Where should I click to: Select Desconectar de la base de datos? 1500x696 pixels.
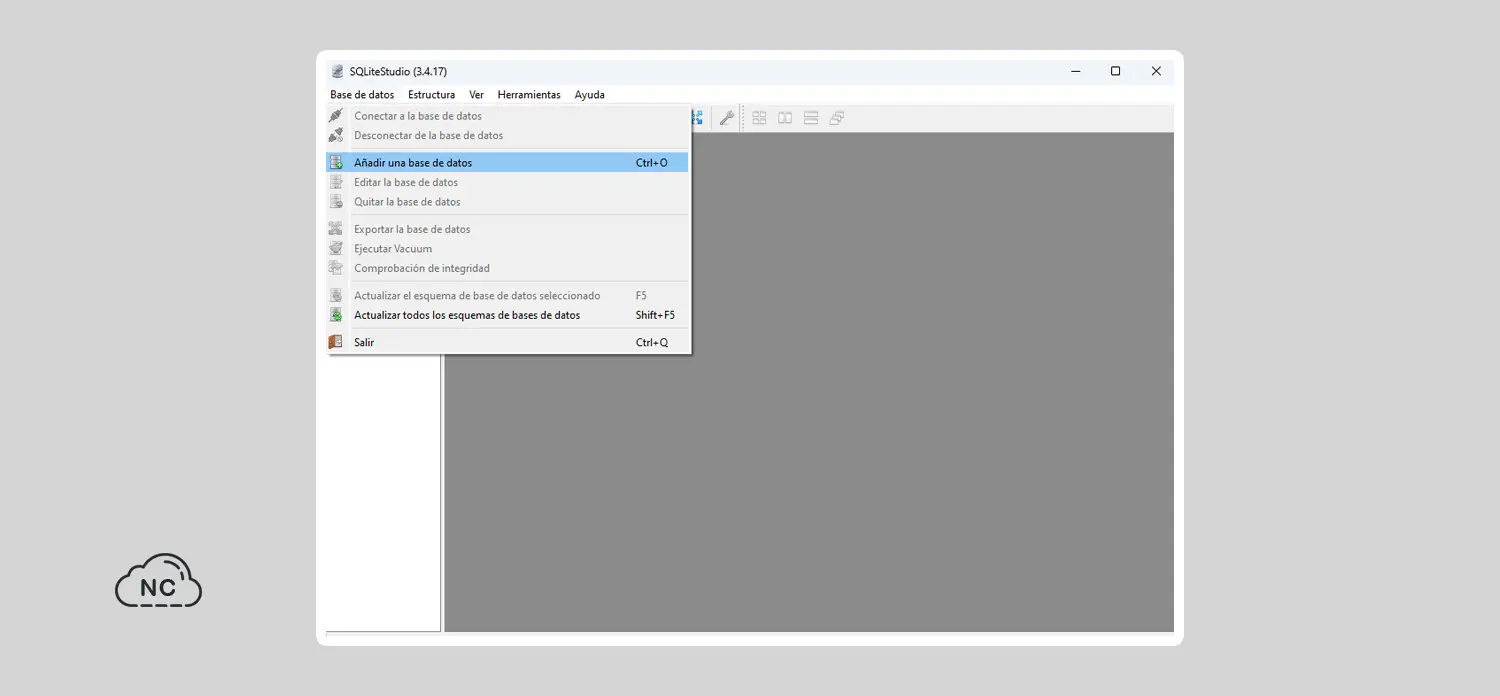click(x=507, y=135)
